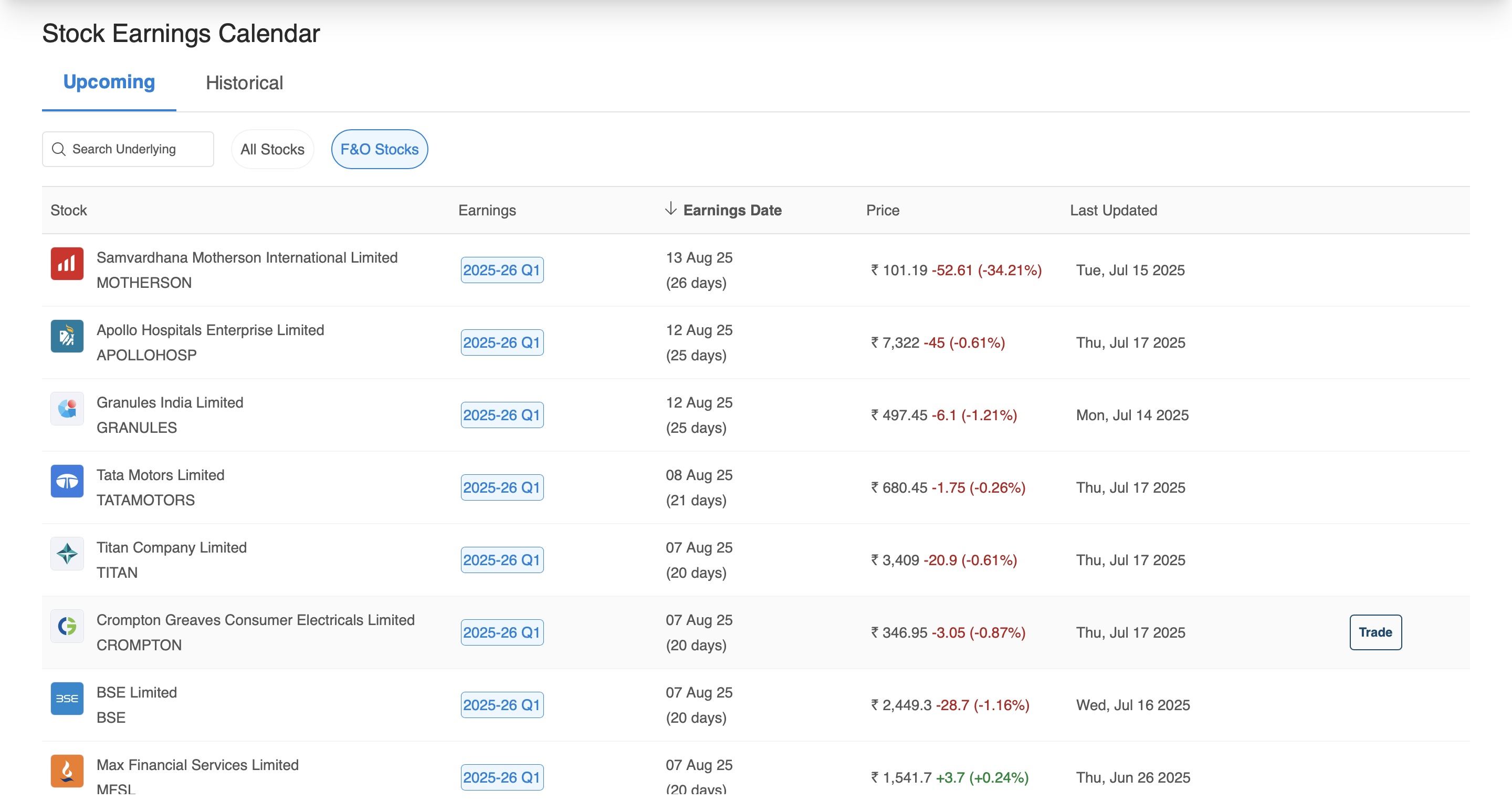The height and width of the screenshot is (811, 1512).
Task: Click the ₹ 1,541.7 price for Max Financial
Action: 901,778
